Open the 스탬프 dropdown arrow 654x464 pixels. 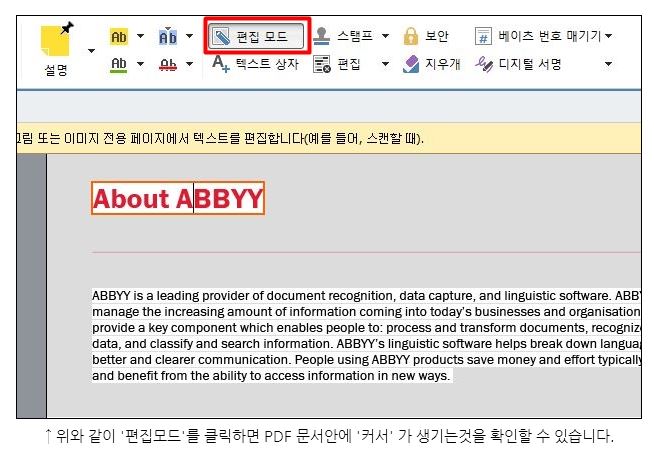point(385,36)
